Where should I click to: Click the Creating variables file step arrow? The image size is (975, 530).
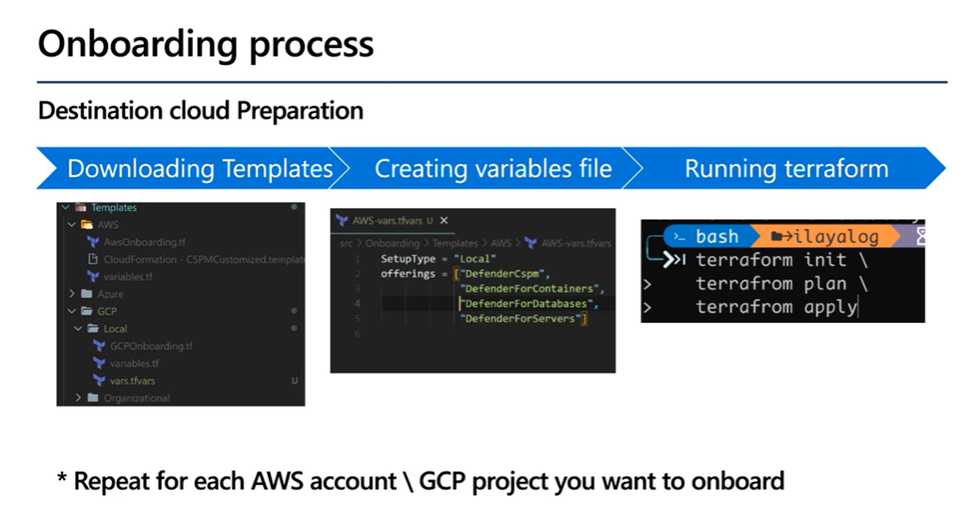[492, 168]
